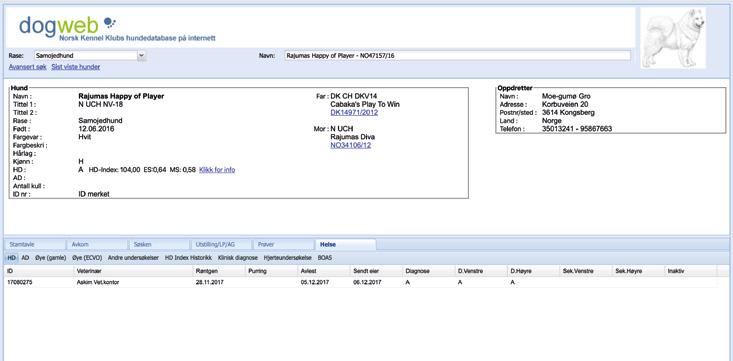Sort by the Røntgen column header

(x=219, y=271)
